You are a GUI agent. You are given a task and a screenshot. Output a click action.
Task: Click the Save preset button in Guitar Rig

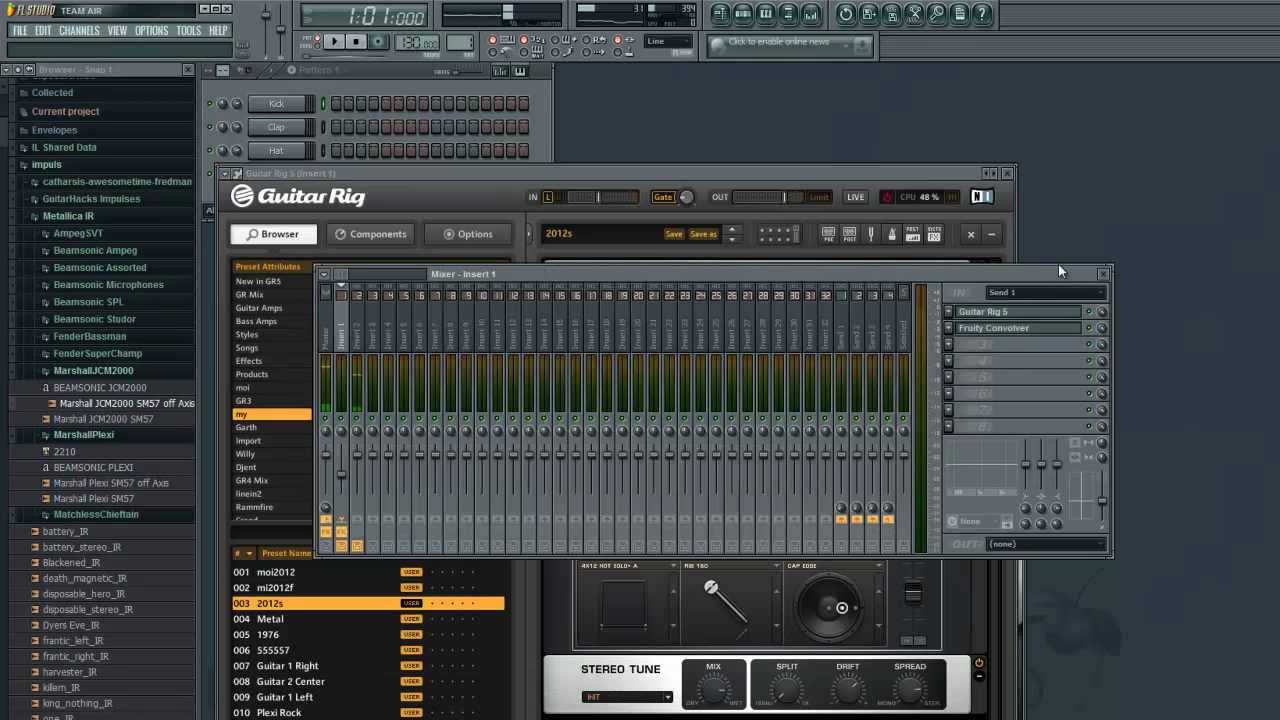[674, 234]
